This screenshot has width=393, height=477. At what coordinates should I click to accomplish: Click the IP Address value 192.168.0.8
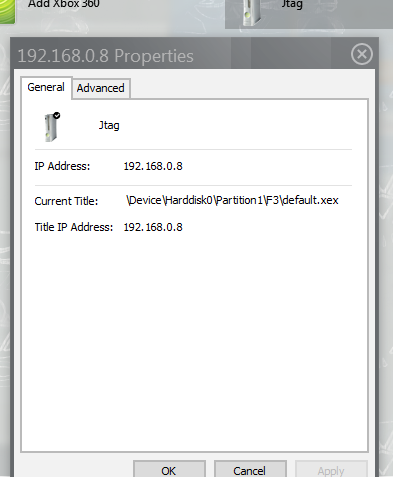153,166
